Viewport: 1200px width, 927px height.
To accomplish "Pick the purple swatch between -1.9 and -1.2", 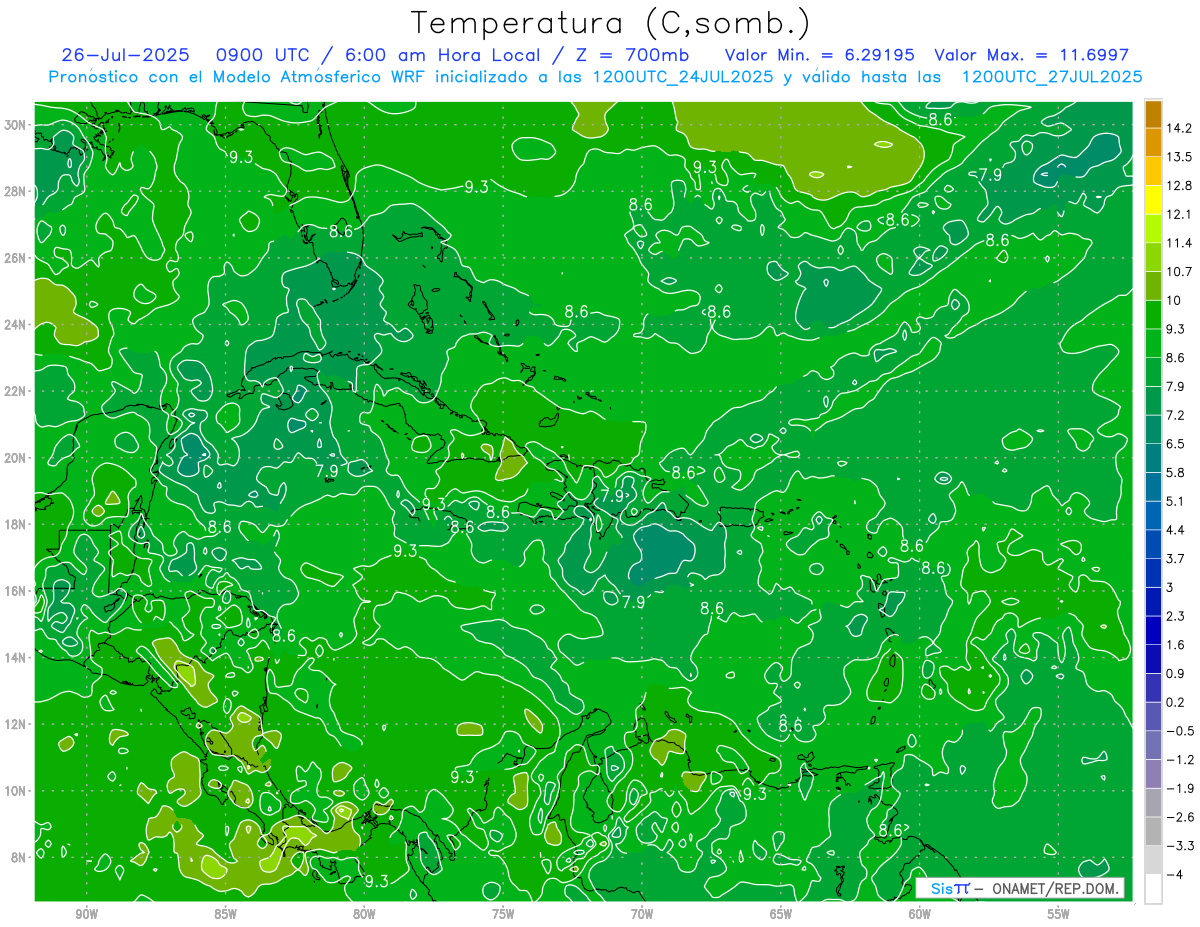I will coord(1153,774).
